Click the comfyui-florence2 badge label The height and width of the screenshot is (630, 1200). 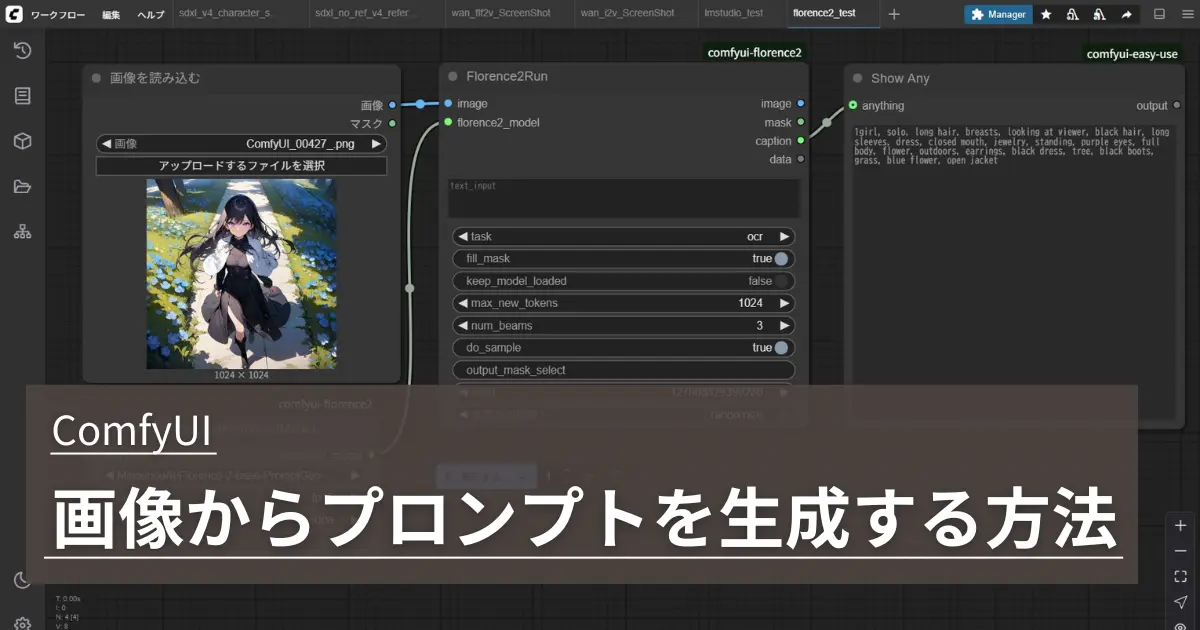pos(754,53)
